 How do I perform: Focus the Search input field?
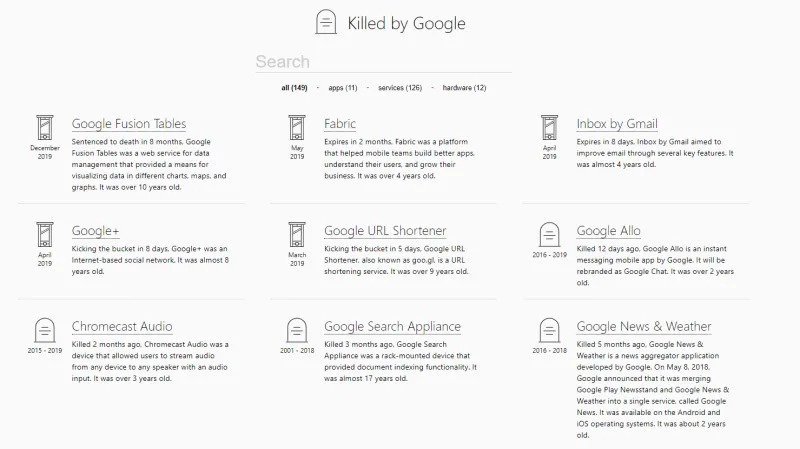coord(383,62)
